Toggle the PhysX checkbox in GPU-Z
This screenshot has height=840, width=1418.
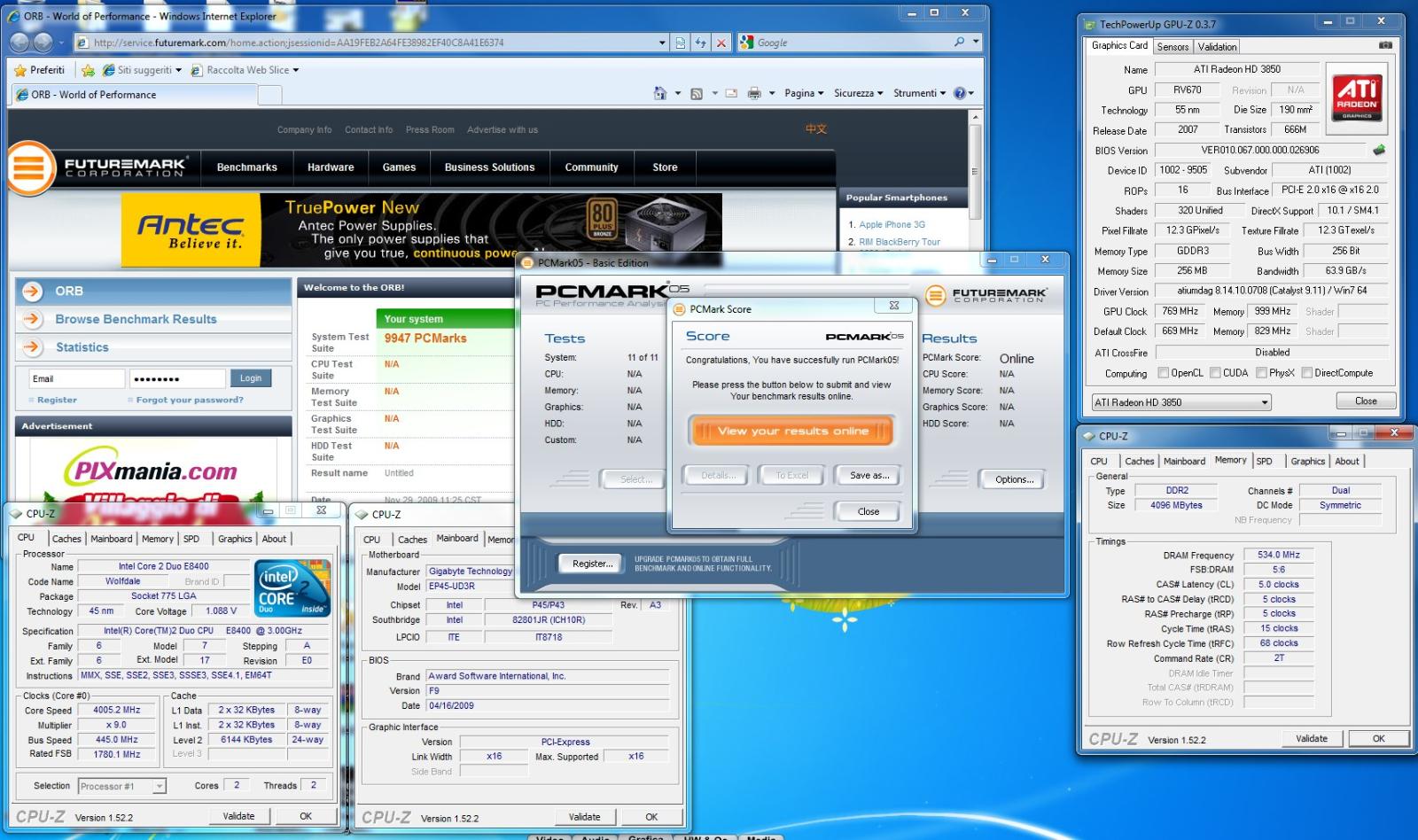1260,373
